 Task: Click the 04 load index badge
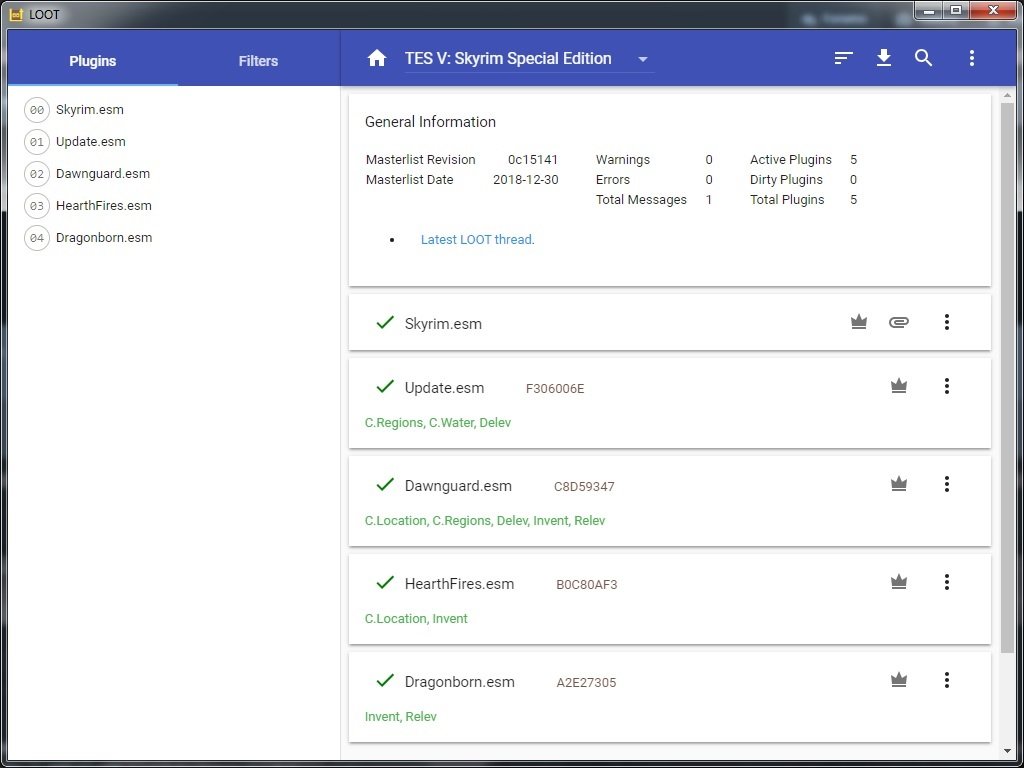click(x=37, y=238)
